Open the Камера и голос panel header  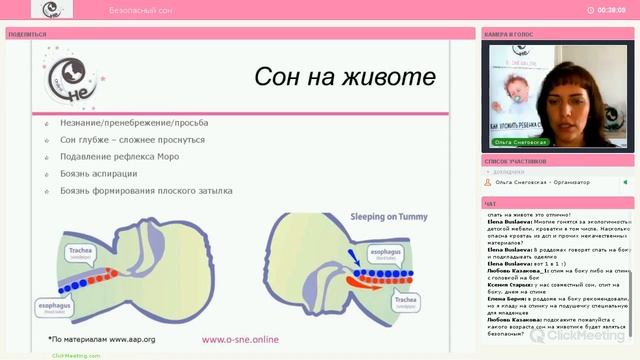click(558, 34)
